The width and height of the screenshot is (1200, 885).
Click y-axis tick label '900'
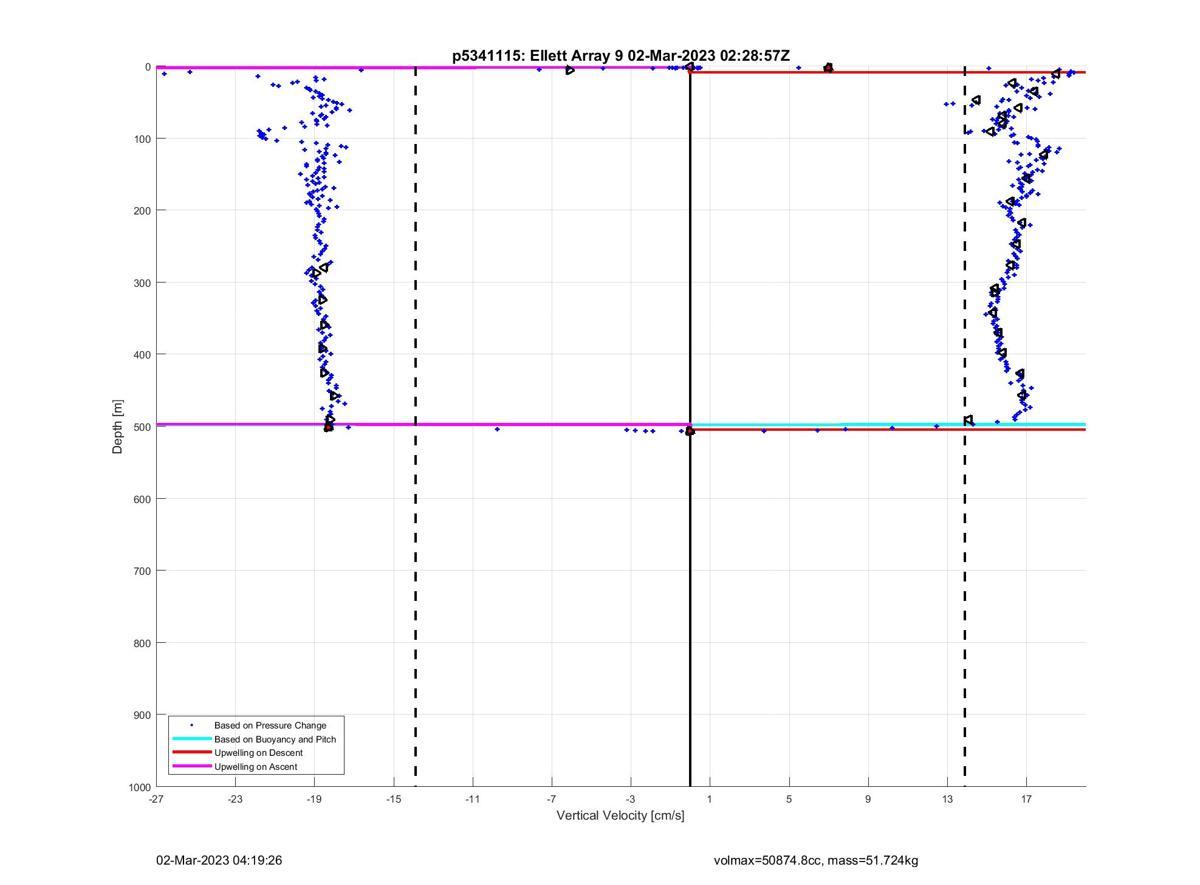coord(142,715)
